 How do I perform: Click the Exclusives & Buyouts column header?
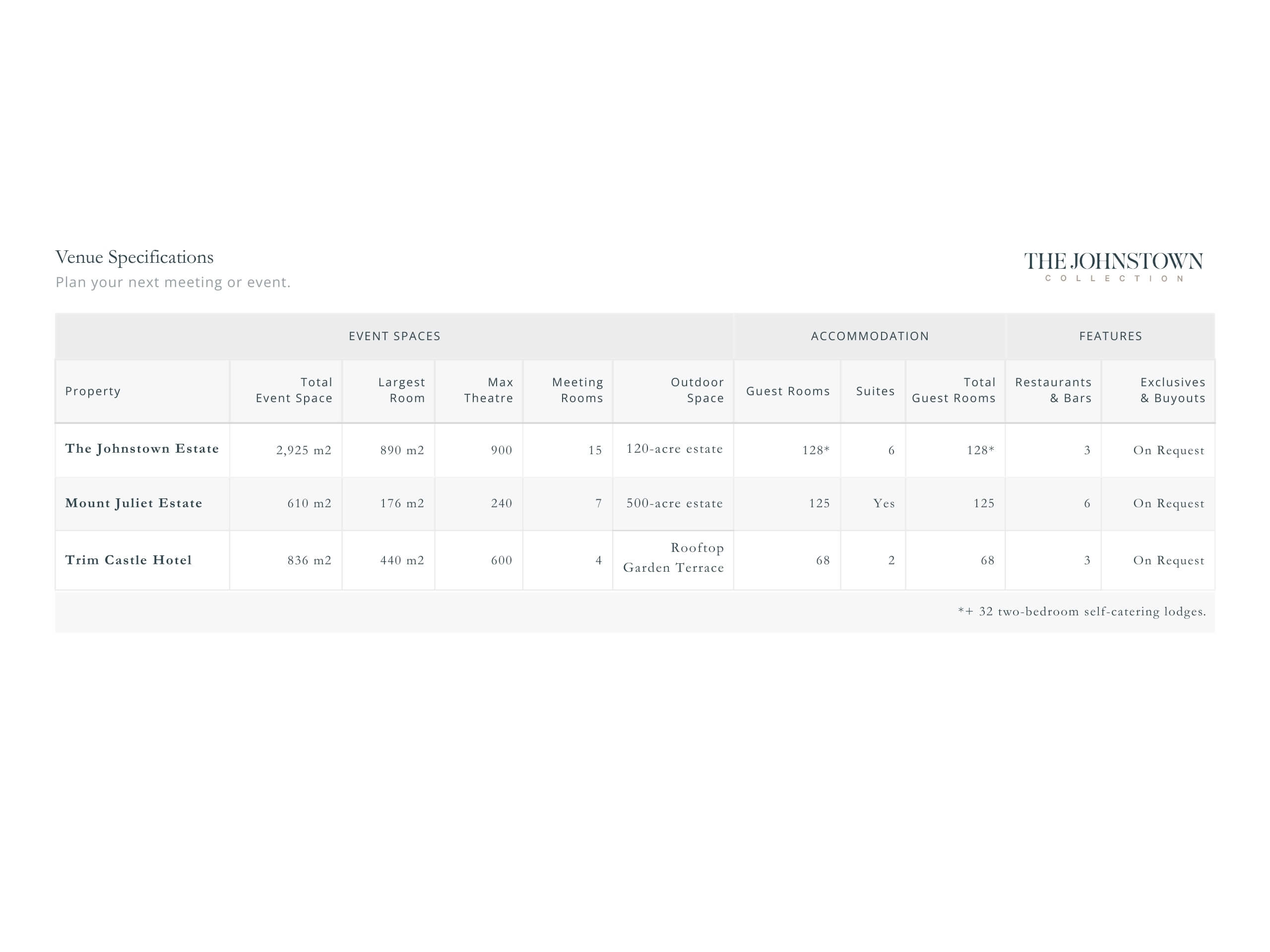(1172, 390)
